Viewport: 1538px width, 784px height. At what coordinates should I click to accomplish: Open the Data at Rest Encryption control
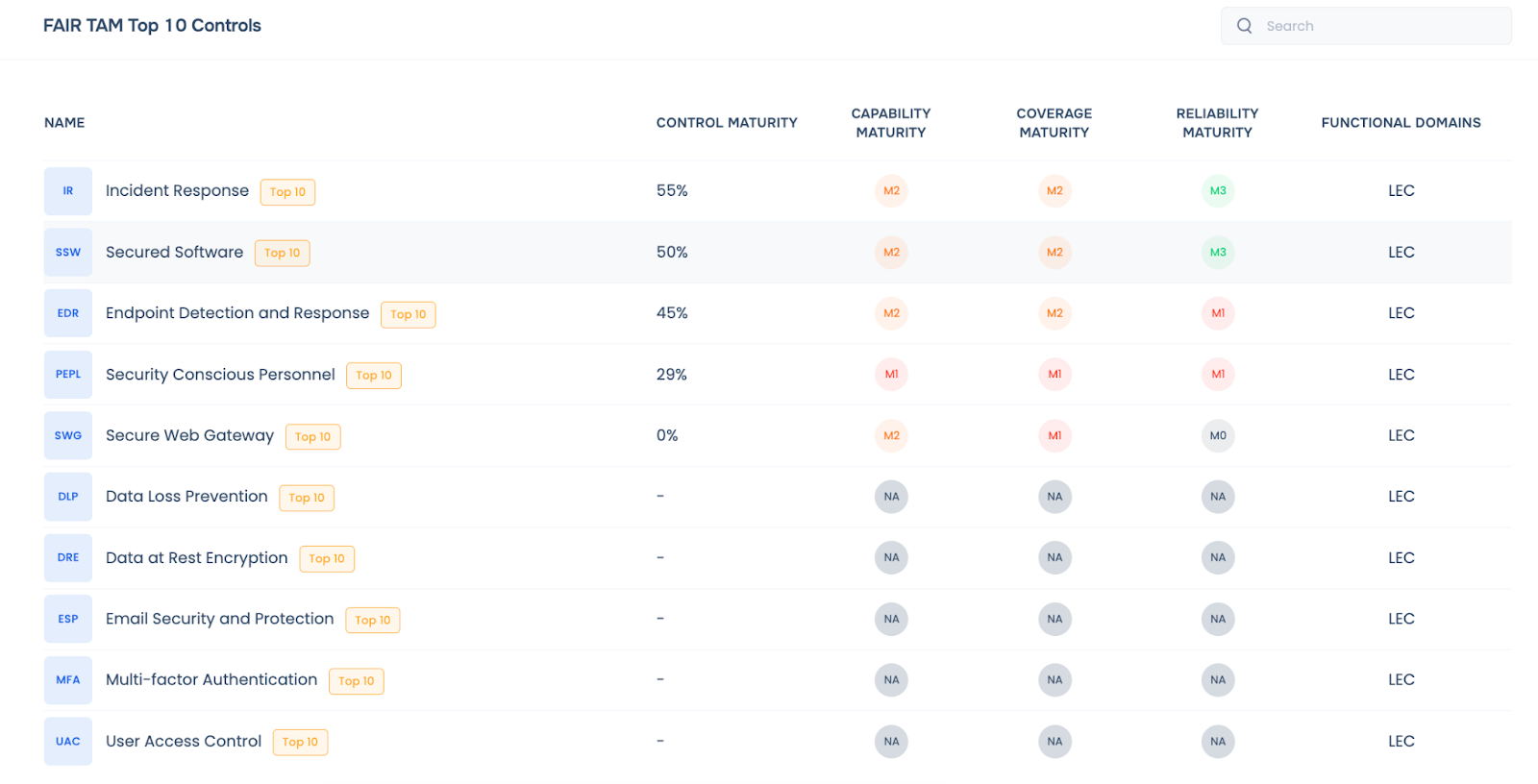point(196,558)
